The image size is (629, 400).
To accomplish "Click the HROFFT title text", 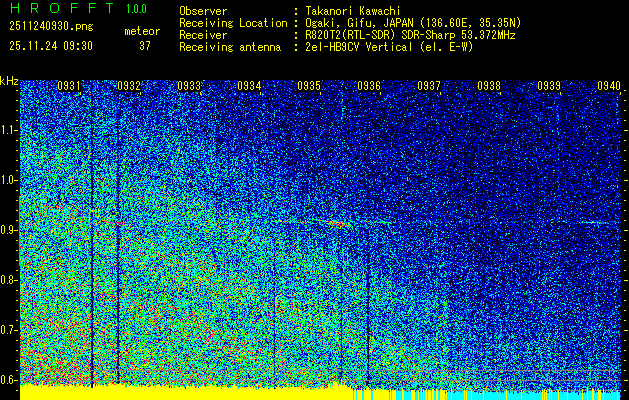I will (62, 8).
